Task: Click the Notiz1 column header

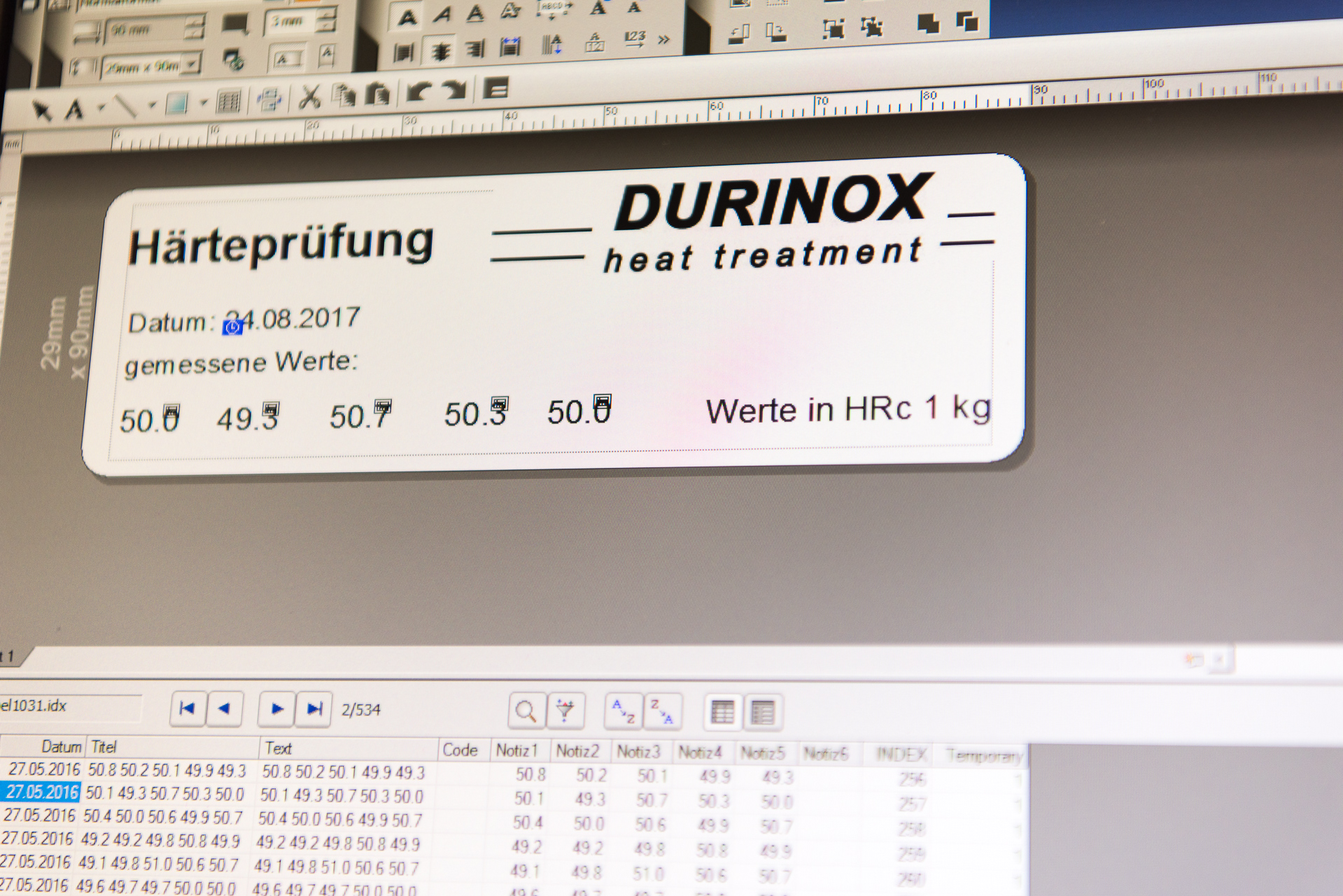Action: [521, 751]
